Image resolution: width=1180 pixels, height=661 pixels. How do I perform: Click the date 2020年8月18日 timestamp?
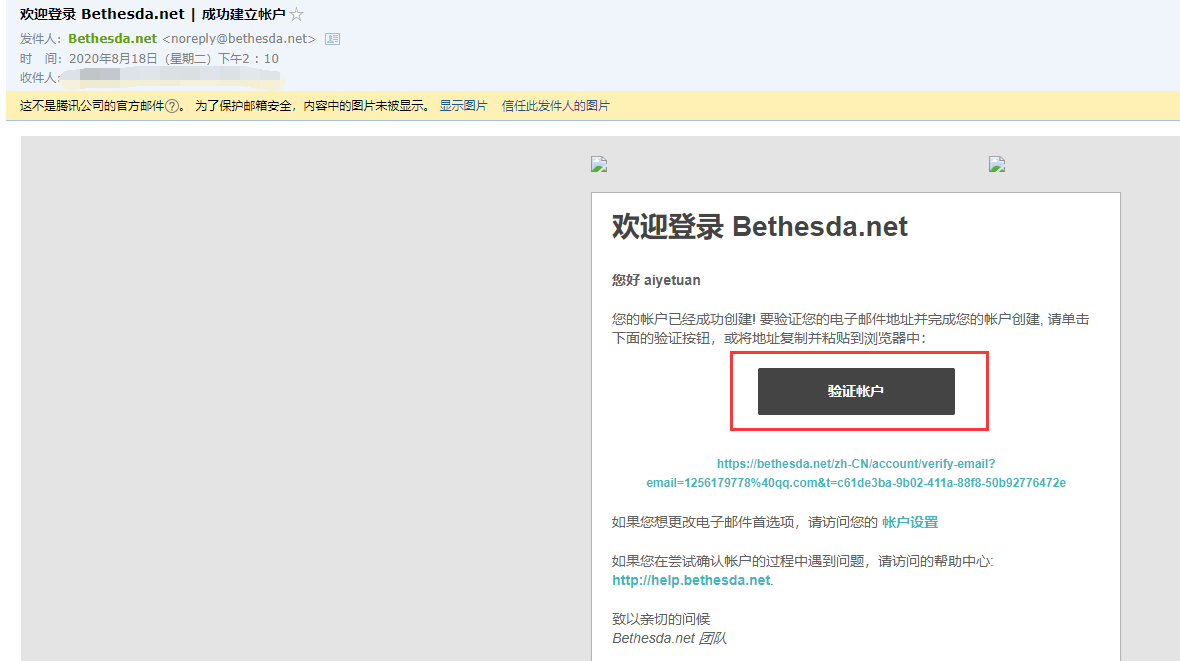[x=174, y=59]
